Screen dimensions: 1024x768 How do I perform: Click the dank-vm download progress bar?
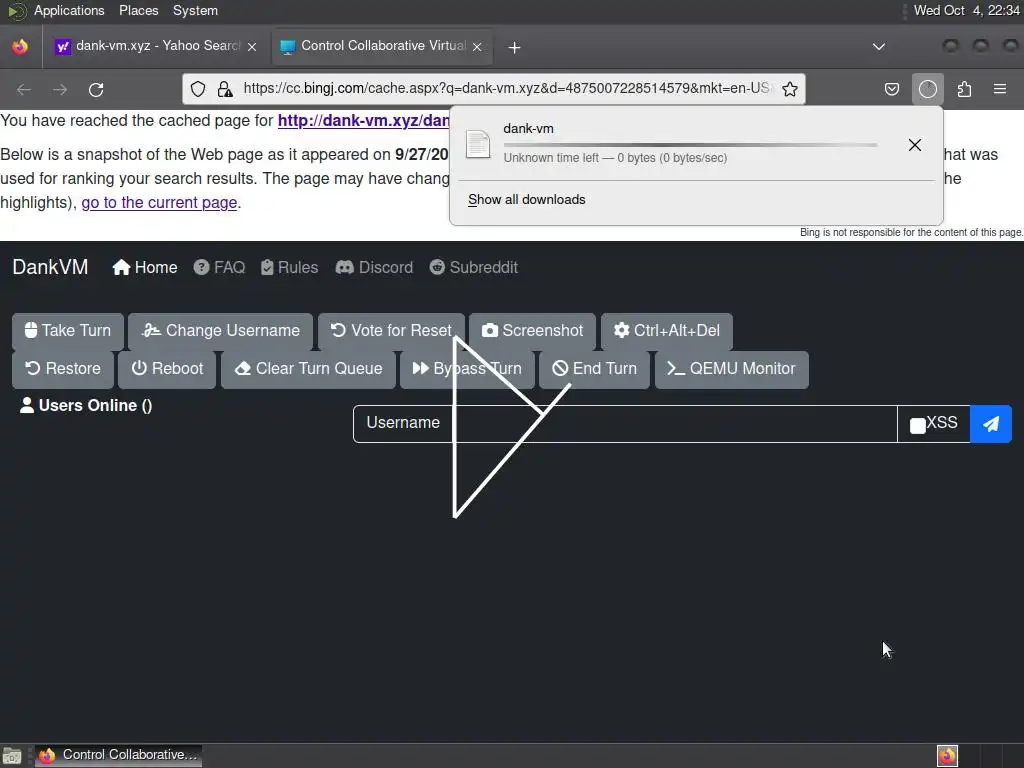tap(690, 144)
